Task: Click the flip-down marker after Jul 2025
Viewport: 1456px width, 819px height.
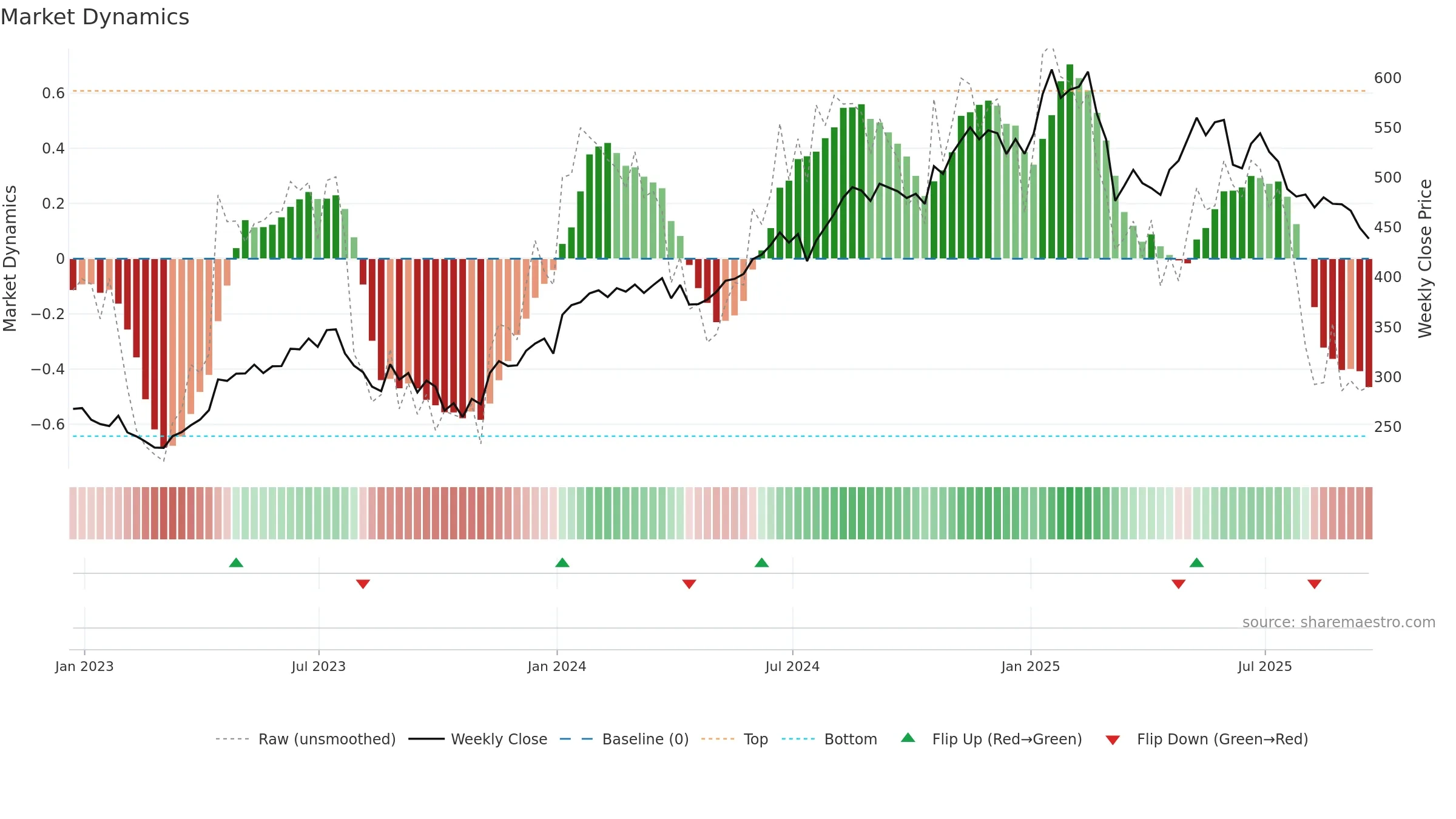Action: tap(1315, 584)
